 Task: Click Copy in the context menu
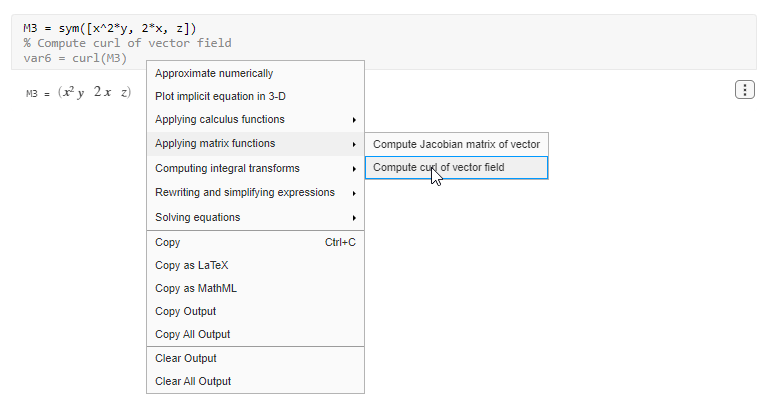168,242
